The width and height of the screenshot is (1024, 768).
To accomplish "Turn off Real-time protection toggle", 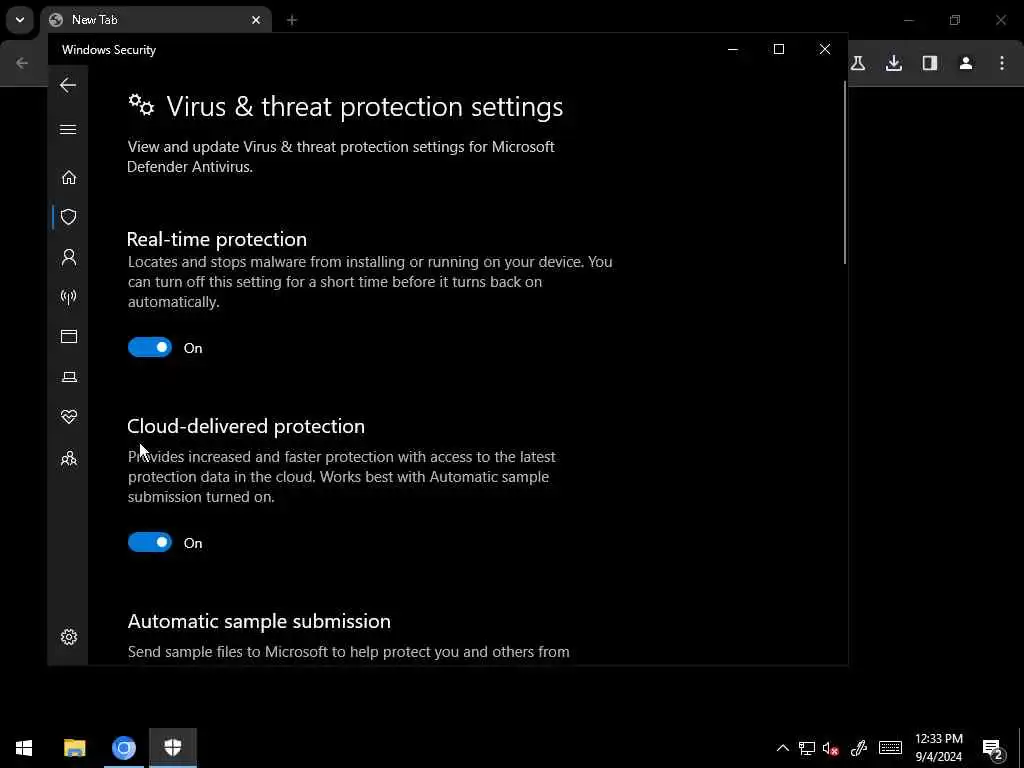I will tap(150, 347).
